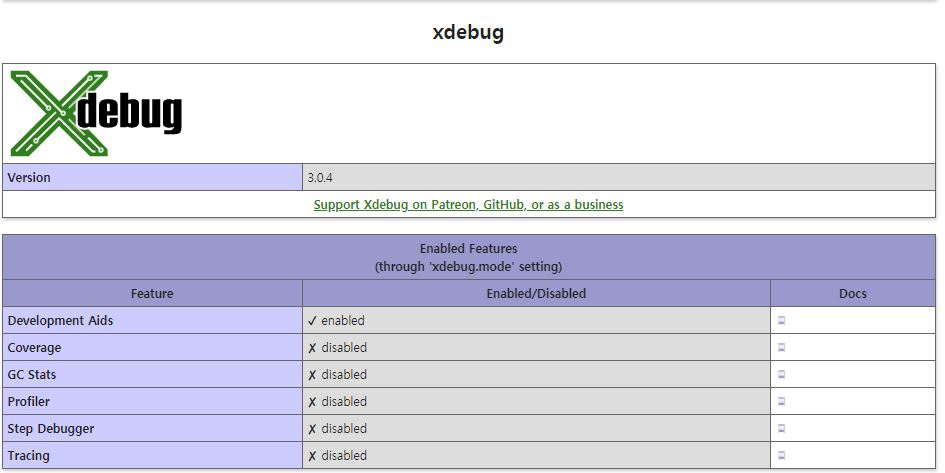Viewport: 945px width, 473px height.
Task: Click the Feature column header
Action: (x=152, y=293)
